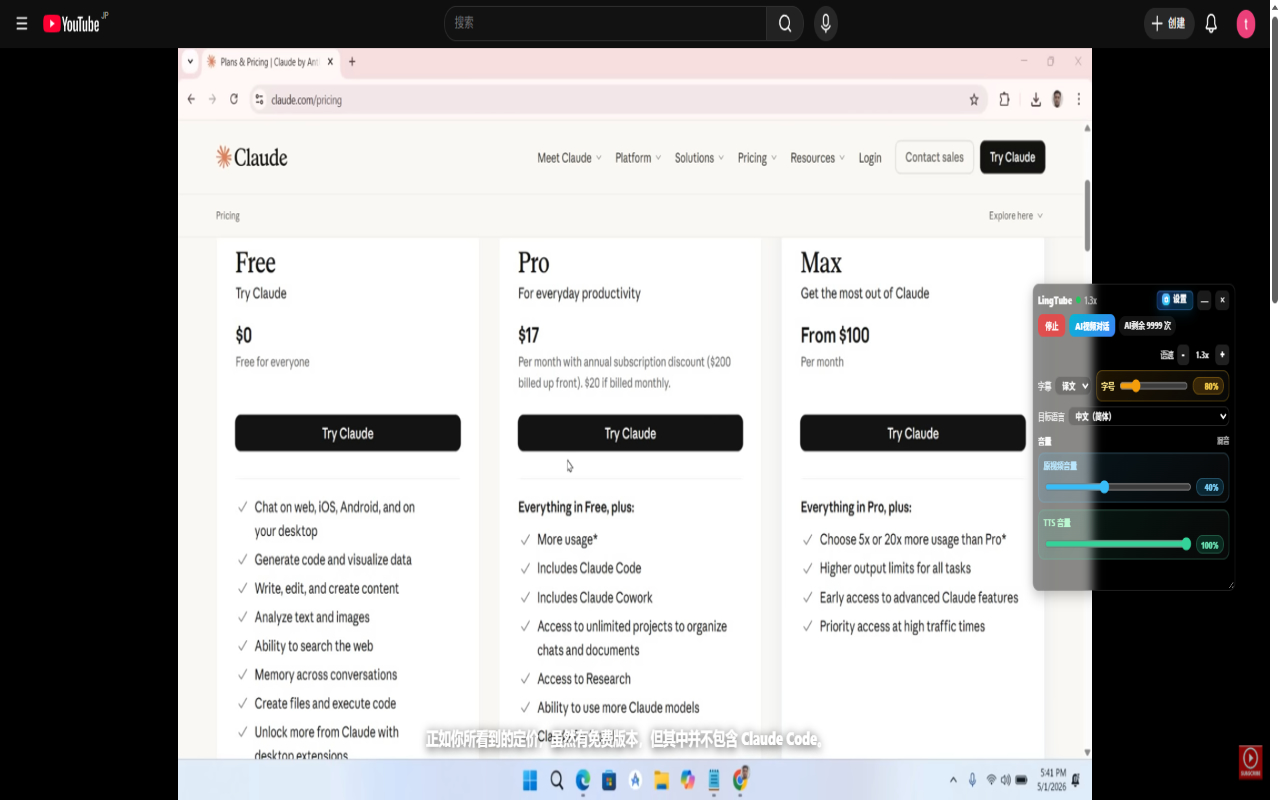Adjust the blue original video volume slider

tap(1118, 487)
